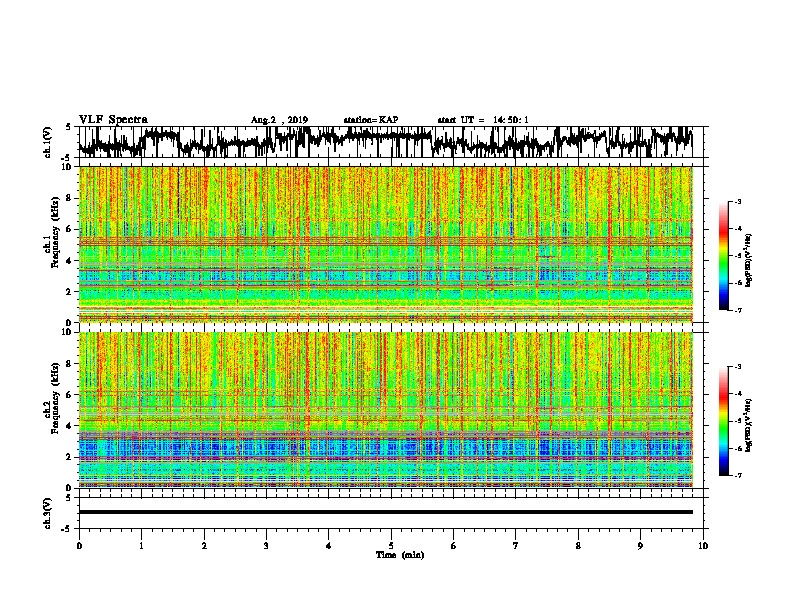Click time axis tick label "9"
This screenshot has height=612, width=792.
[640, 546]
